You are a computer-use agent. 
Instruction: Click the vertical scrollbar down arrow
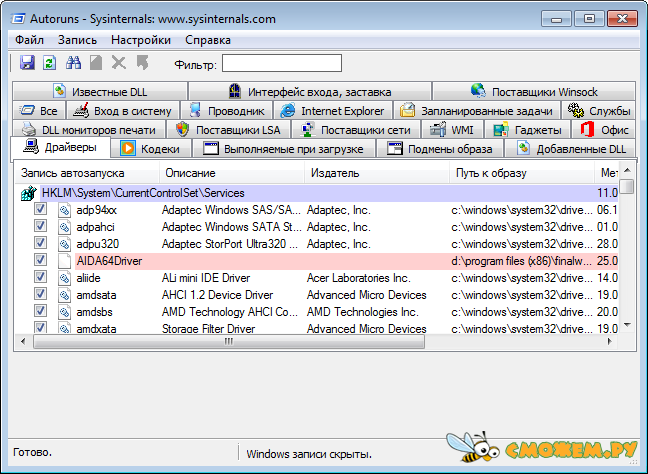(627, 325)
